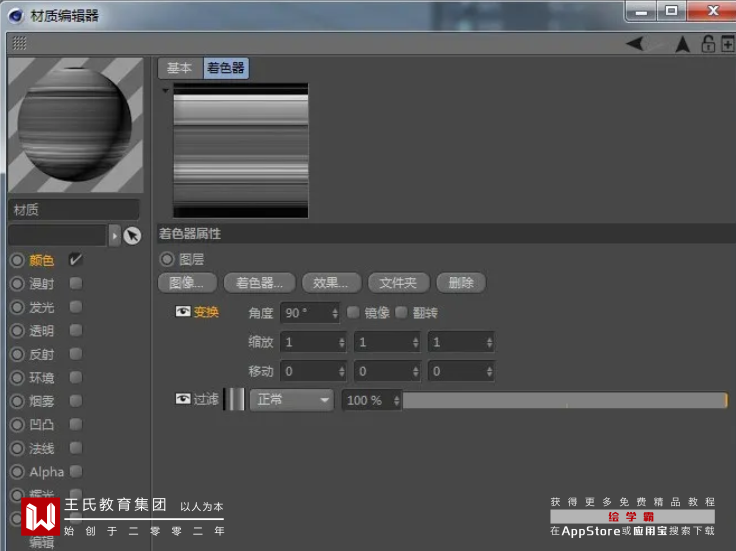This screenshot has height=551, width=736.
Task: Open the small arrow menu beside material field
Action: (x=115, y=236)
